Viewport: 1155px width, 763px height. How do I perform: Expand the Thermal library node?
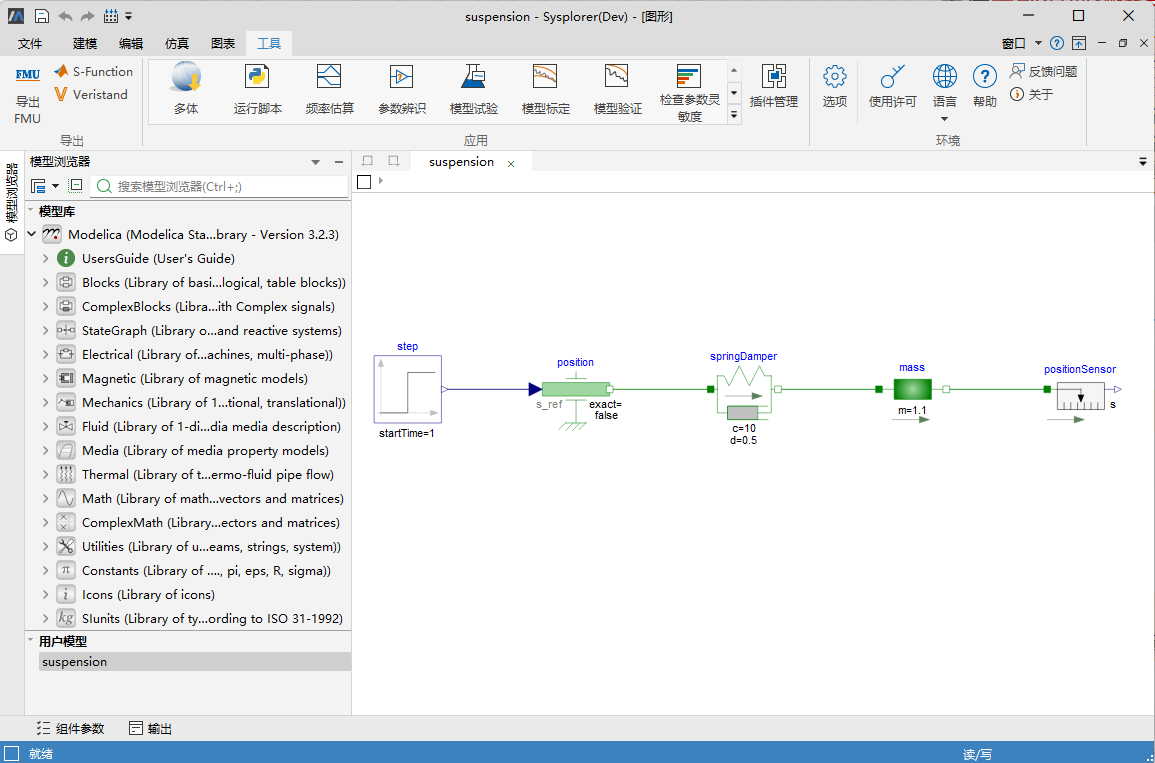click(45, 475)
